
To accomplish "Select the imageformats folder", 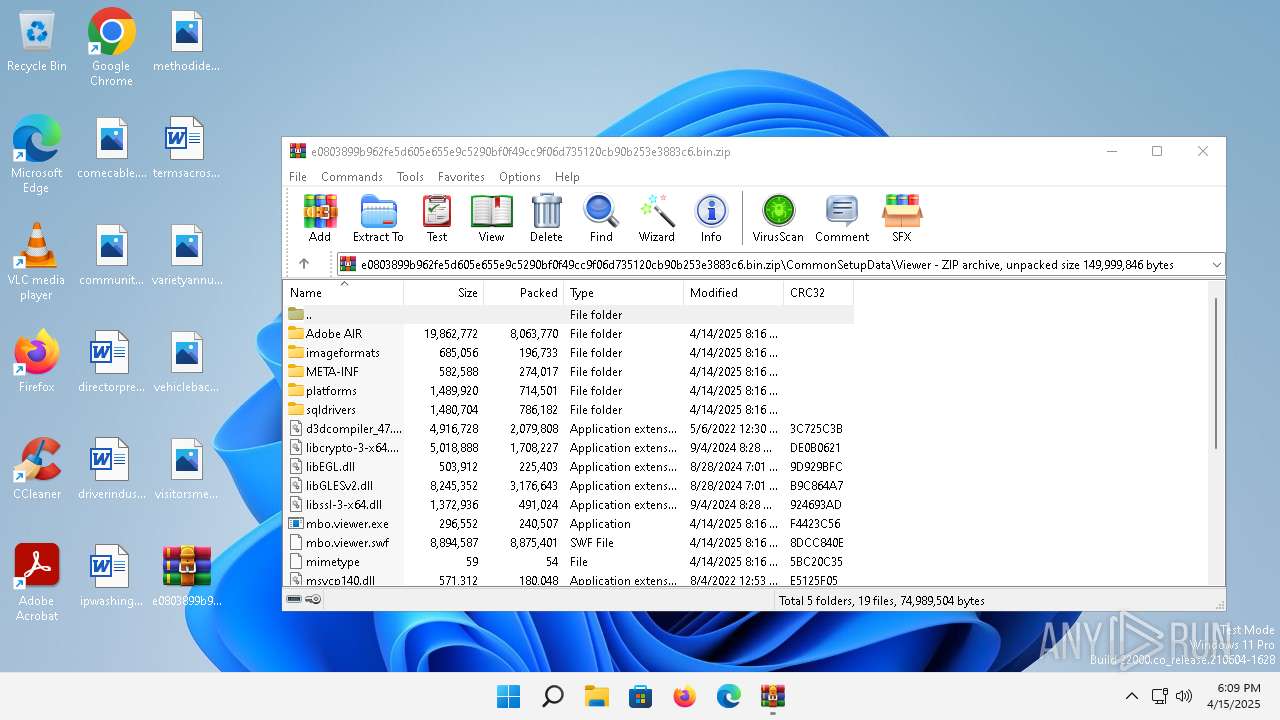I will pyautogui.click(x=569, y=352).
